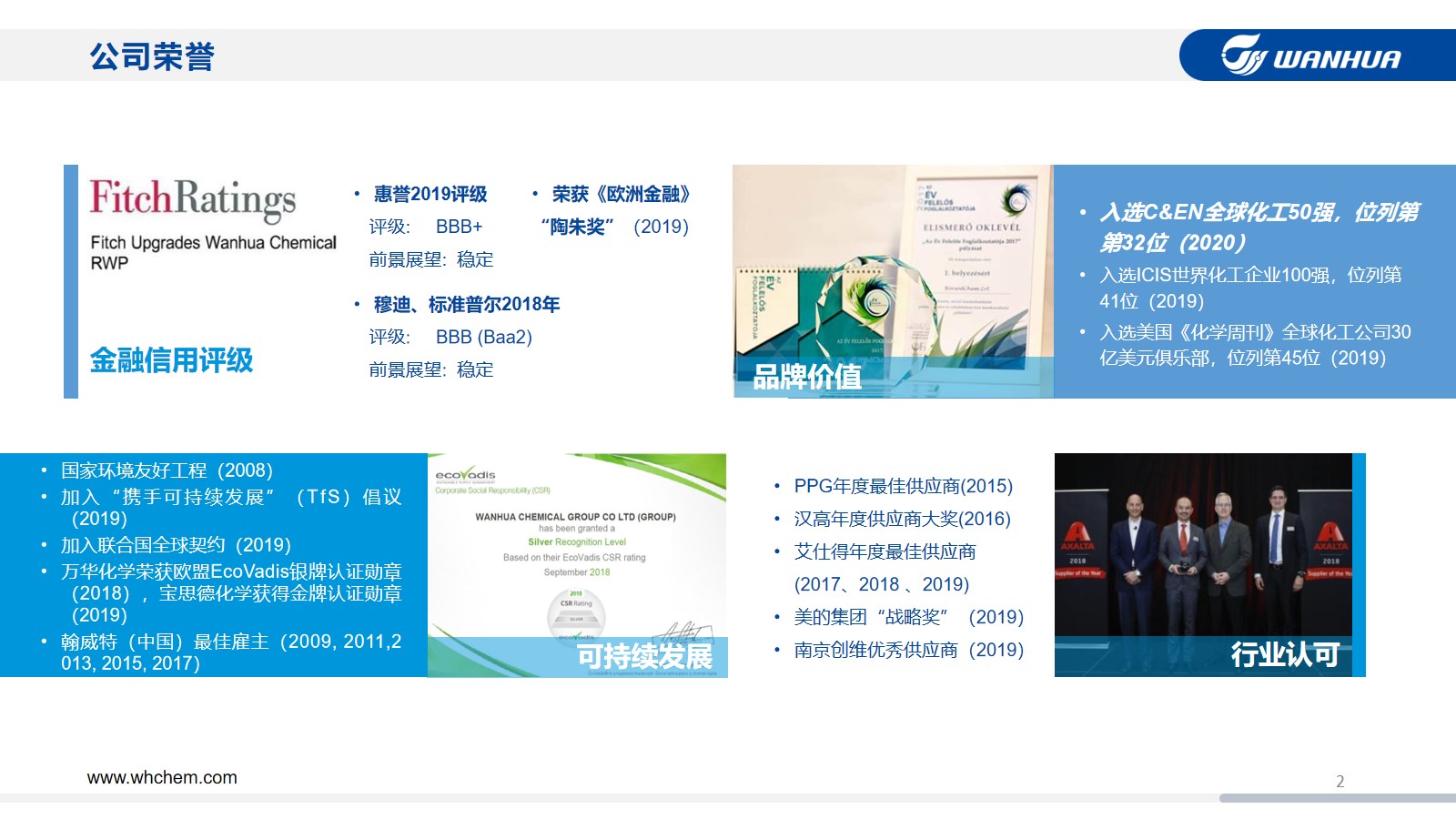Screen dimensions: 1456x819
Task: Click the 品牌价值 caption label
Action: coord(807,377)
